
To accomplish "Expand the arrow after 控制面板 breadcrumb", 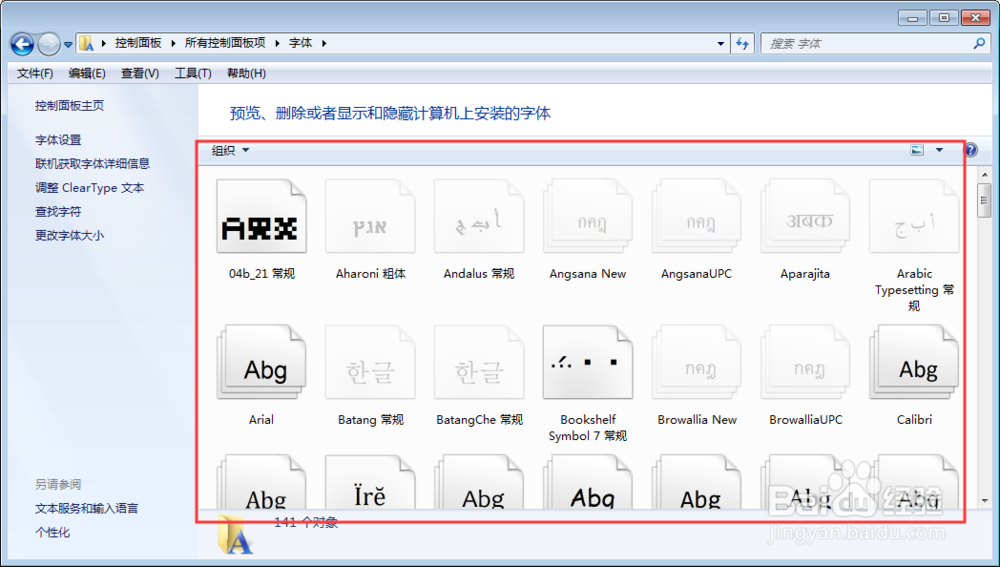I will tap(173, 43).
